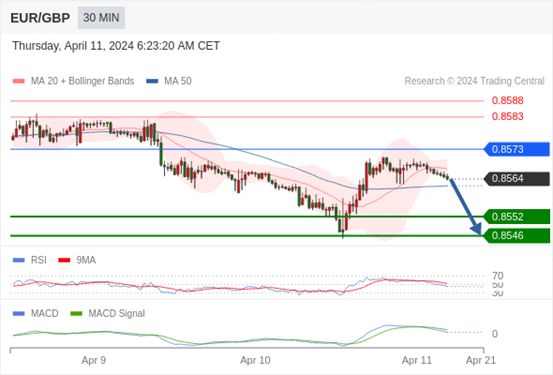Click the MACD legend label

click(x=45, y=314)
